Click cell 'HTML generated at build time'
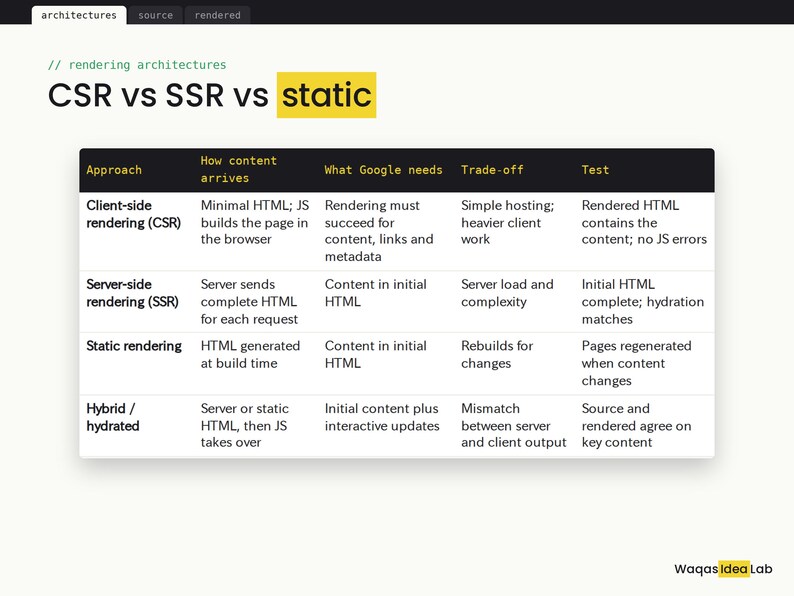This screenshot has width=794, height=596. pyautogui.click(x=250, y=354)
